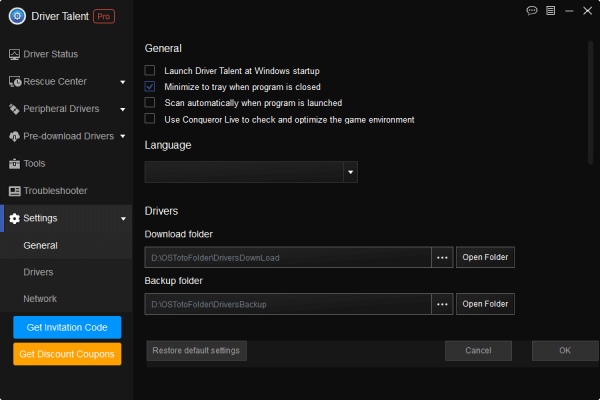Enable Launch Driver Talent at Windows startup
Screen dimensions: 600x400
click(x=150, y=71)
